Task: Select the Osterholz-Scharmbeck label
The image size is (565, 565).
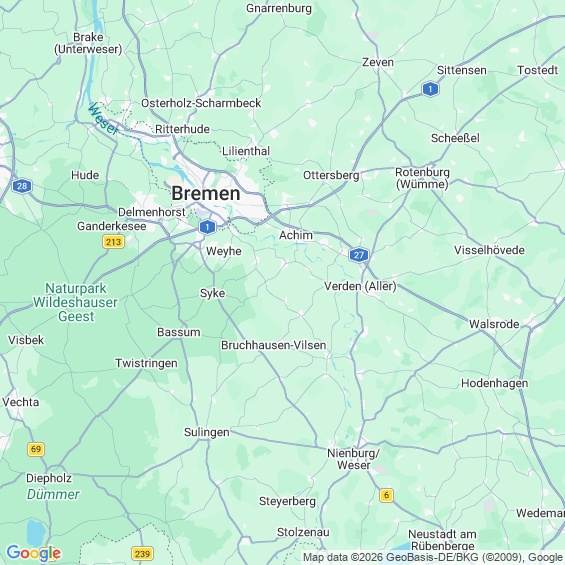Action: pyautogui.click(x=201, y=103)
